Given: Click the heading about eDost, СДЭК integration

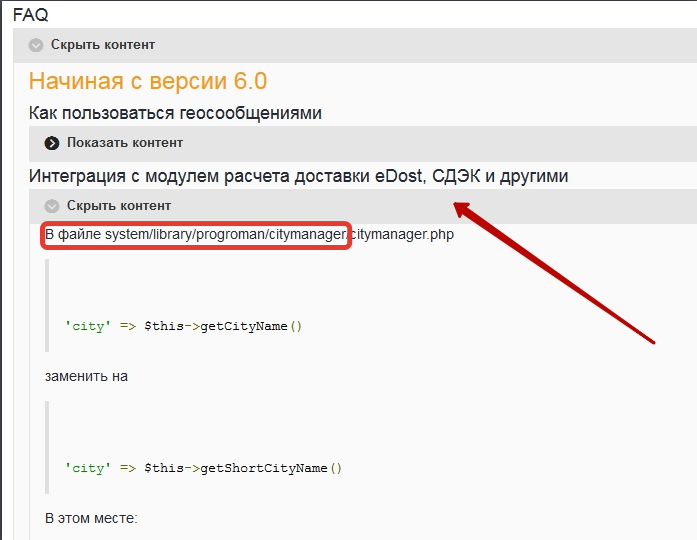Looking at the screenshot, I should click(298, 176).
